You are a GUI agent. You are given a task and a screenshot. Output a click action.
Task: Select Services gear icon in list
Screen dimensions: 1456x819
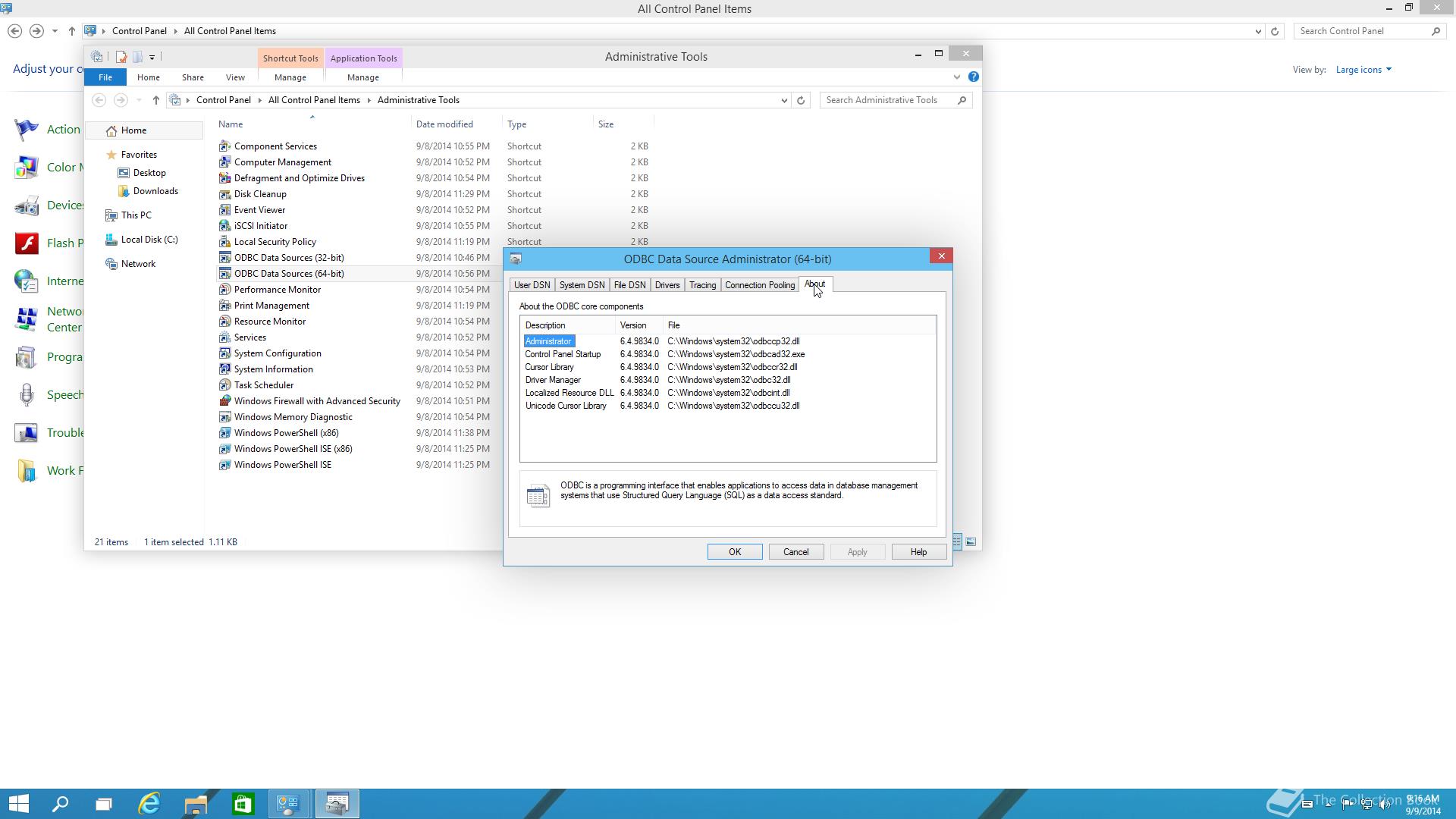(224, 337)
